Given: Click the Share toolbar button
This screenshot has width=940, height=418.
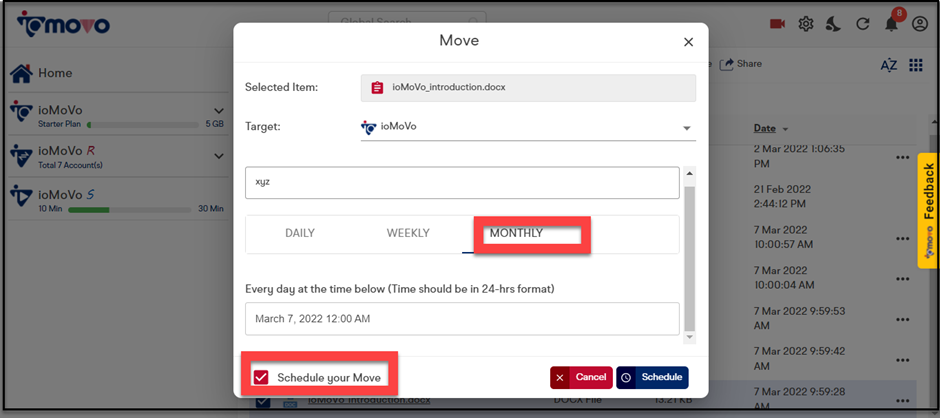Looking at the screenshot, I should click(741, 64).
